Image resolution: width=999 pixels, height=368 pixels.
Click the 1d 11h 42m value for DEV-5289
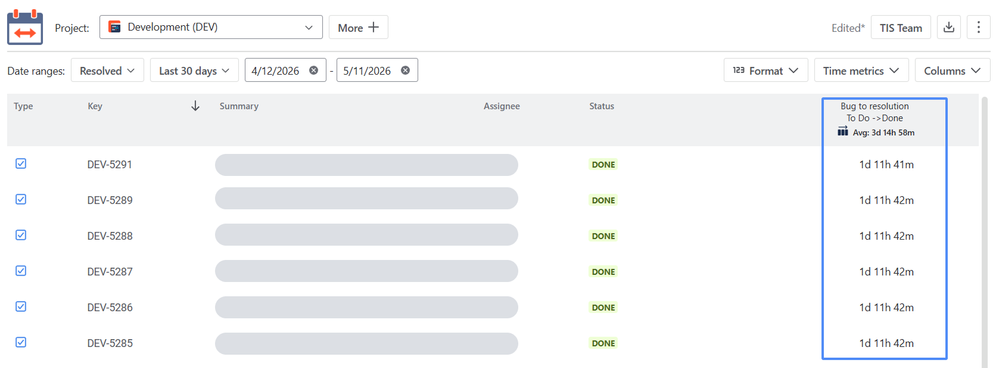click(886, 201)
